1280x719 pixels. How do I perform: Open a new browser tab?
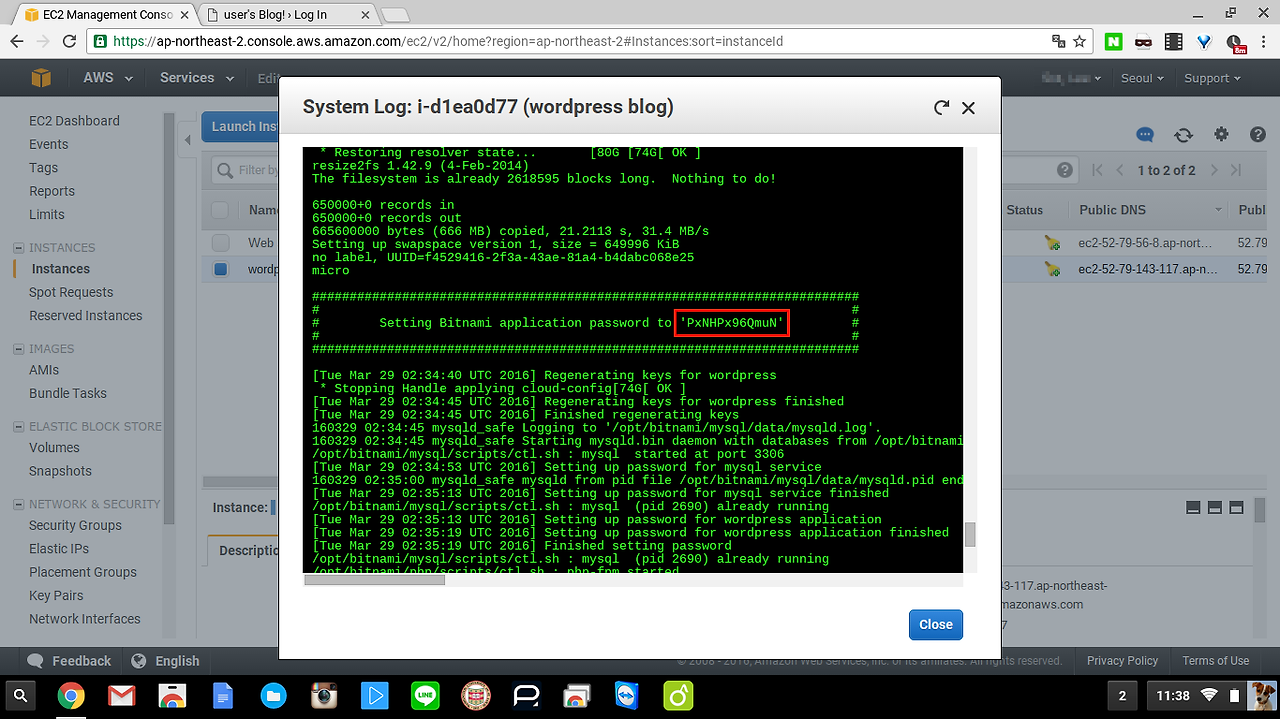click(396, 14)
